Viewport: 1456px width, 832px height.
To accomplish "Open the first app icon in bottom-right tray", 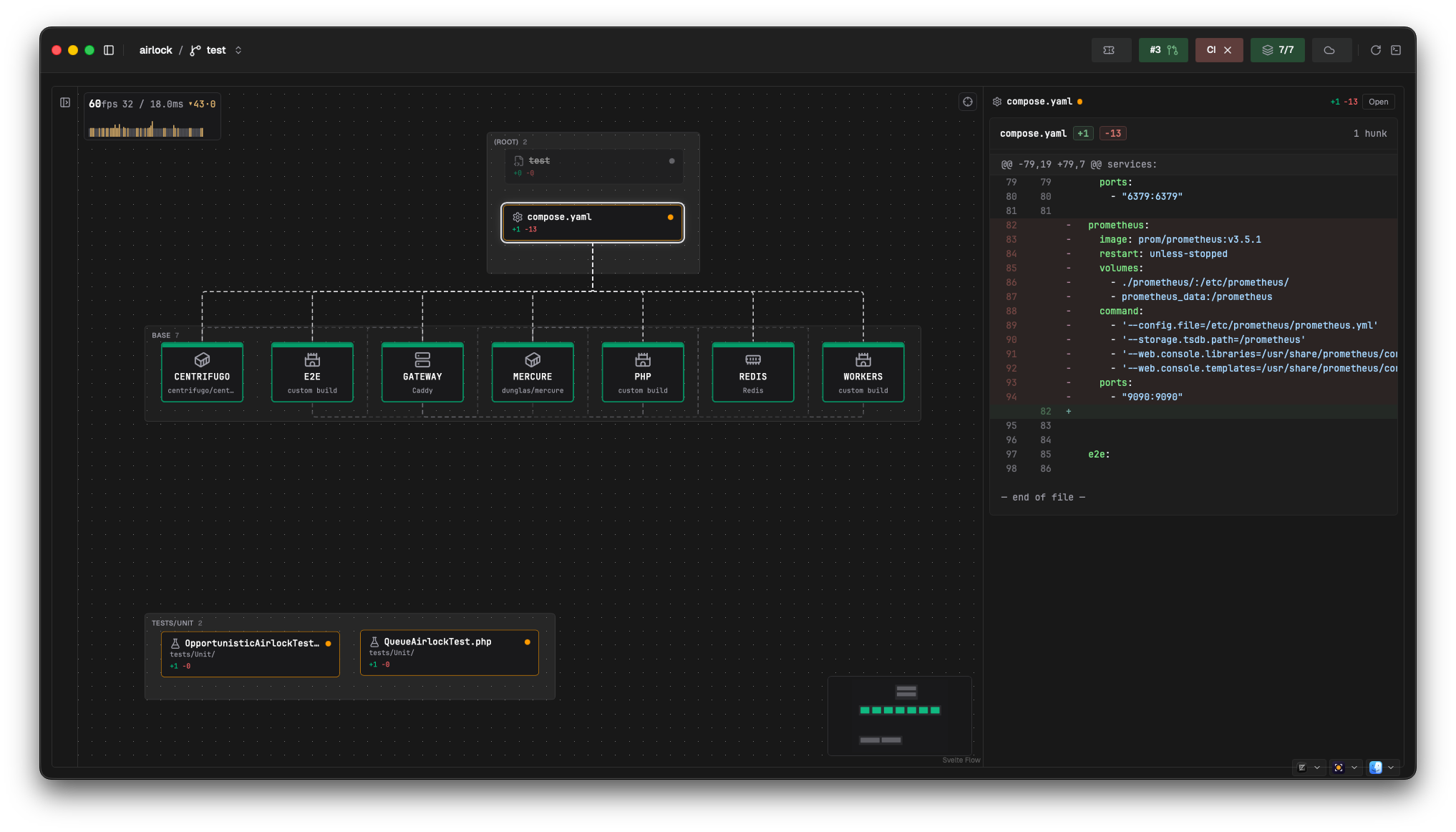I will pos(1302,768).
